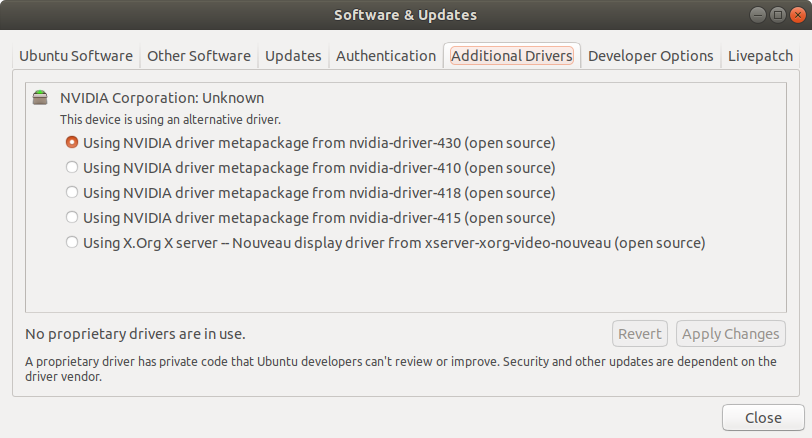This screenshot has width=812, height=438.
Task: Switch to the Other Software tab
Action: (199, 56)
